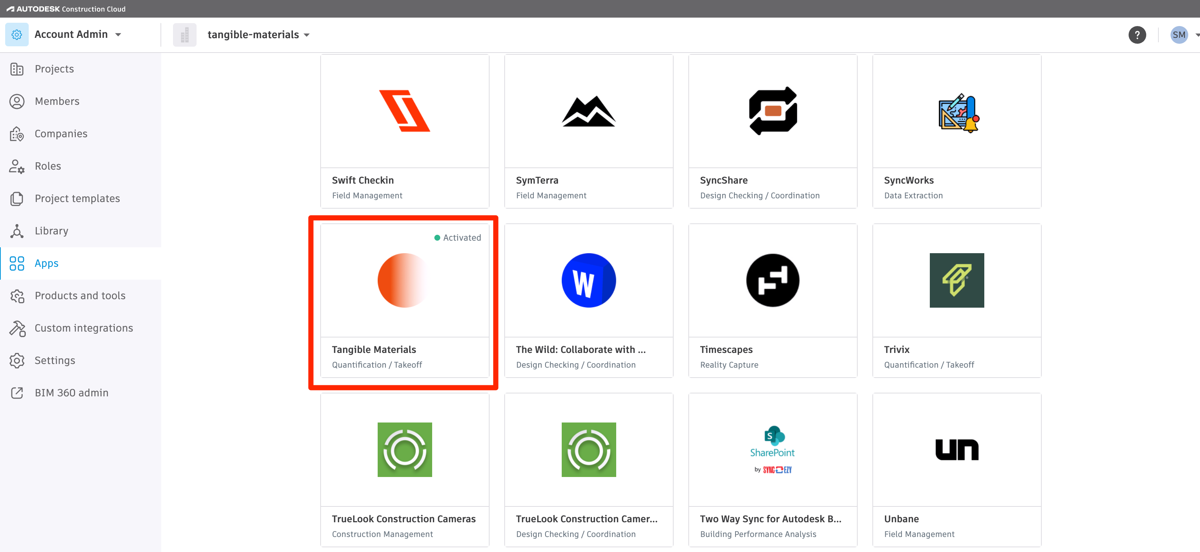1200x552 pixels.
Task: Open the Account Admin dropdown arrow
Action: [118, 35]
